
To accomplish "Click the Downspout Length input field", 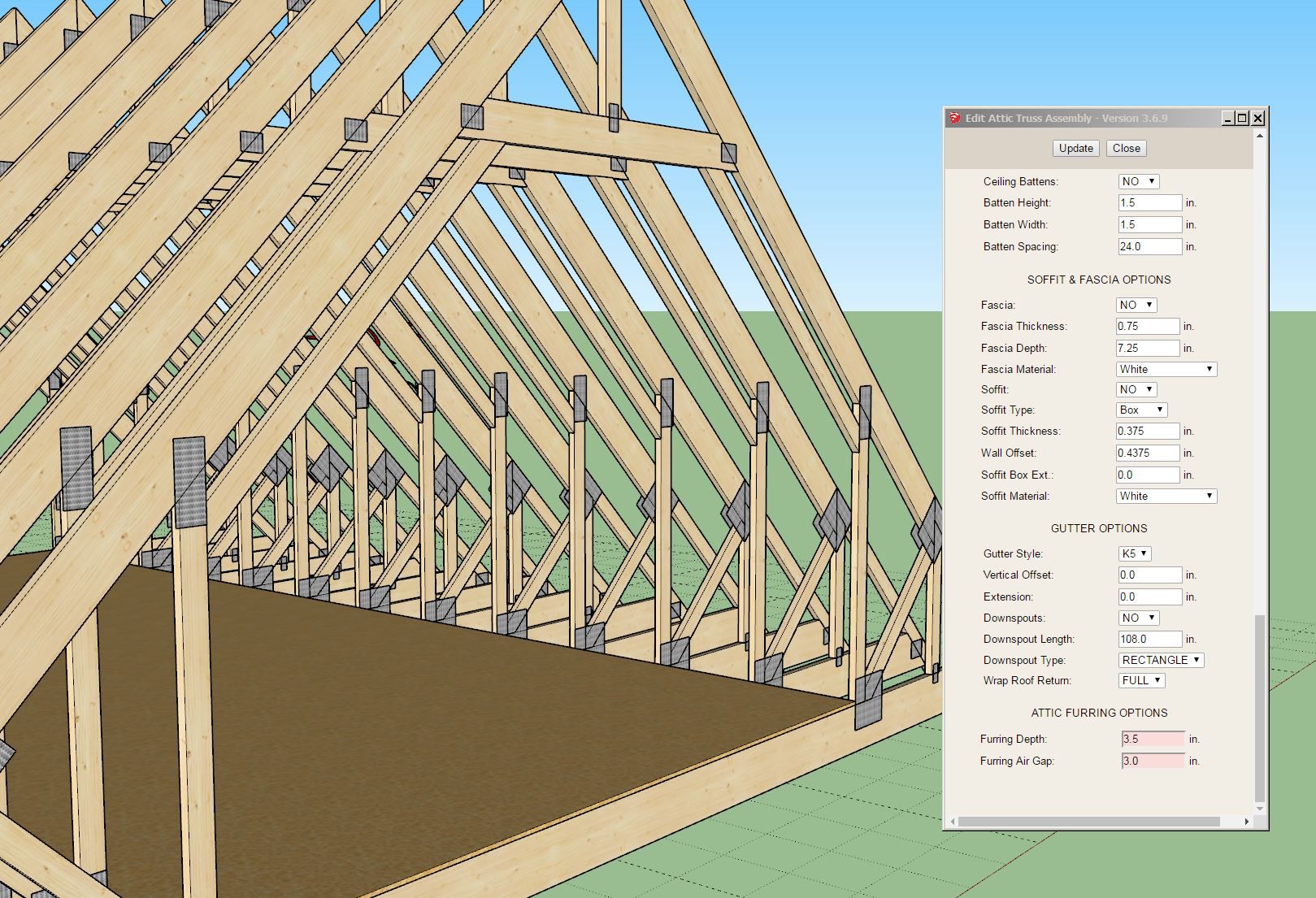I will [x=1149, y=639].
